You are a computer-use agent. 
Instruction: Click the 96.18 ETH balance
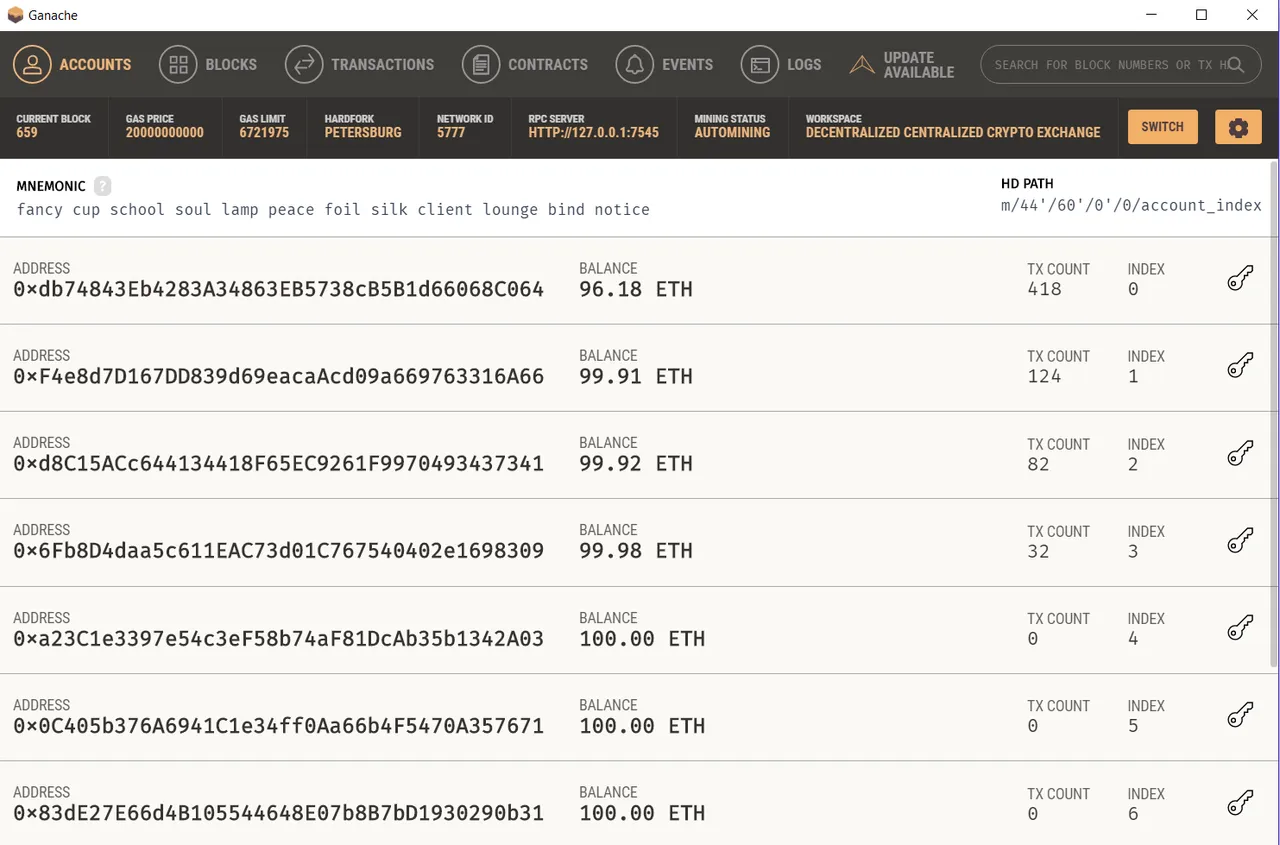pos(636,290)
